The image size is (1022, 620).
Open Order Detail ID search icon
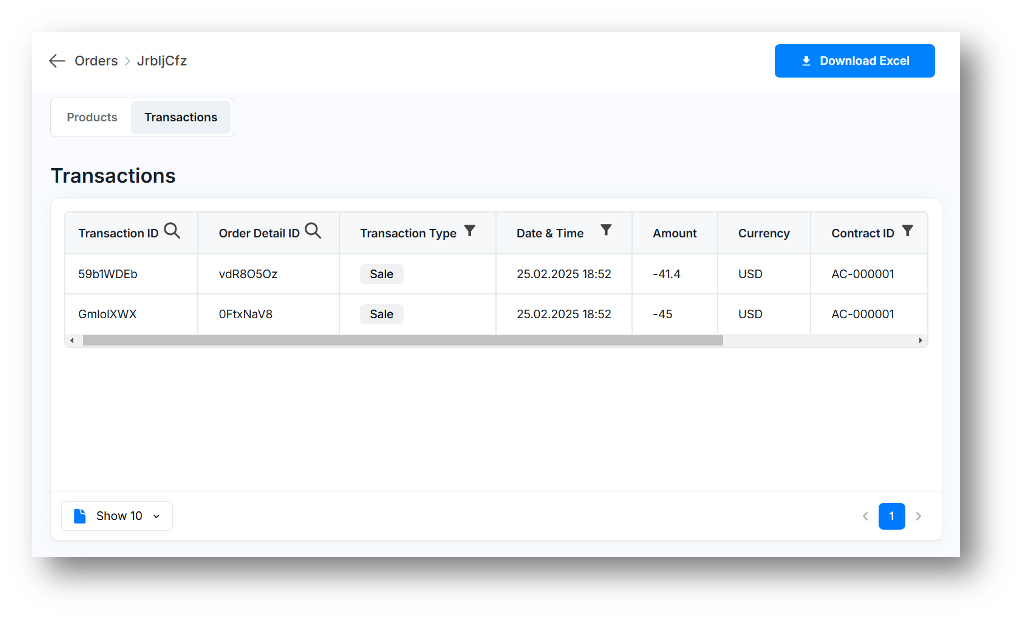[313, 231]
